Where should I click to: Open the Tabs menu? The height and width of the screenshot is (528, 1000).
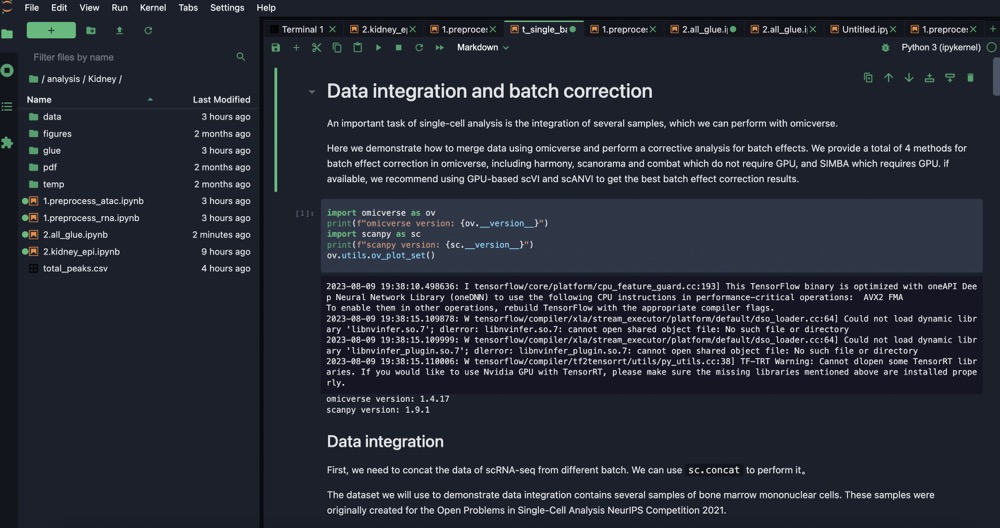(x=188, y=8)
